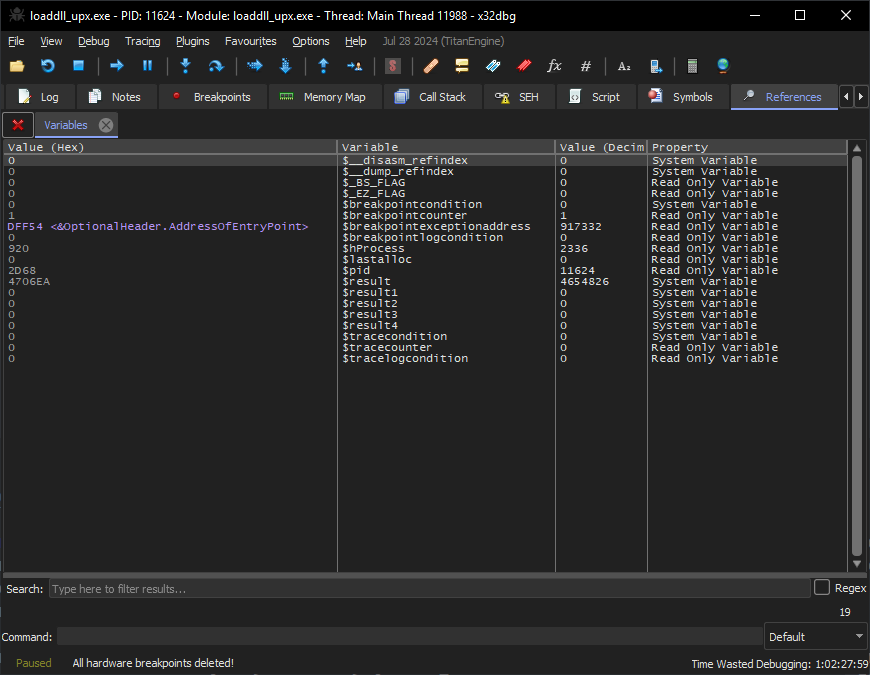870x675 pixels.
Task: Click the functions fx icon
Action: point(554,66)
